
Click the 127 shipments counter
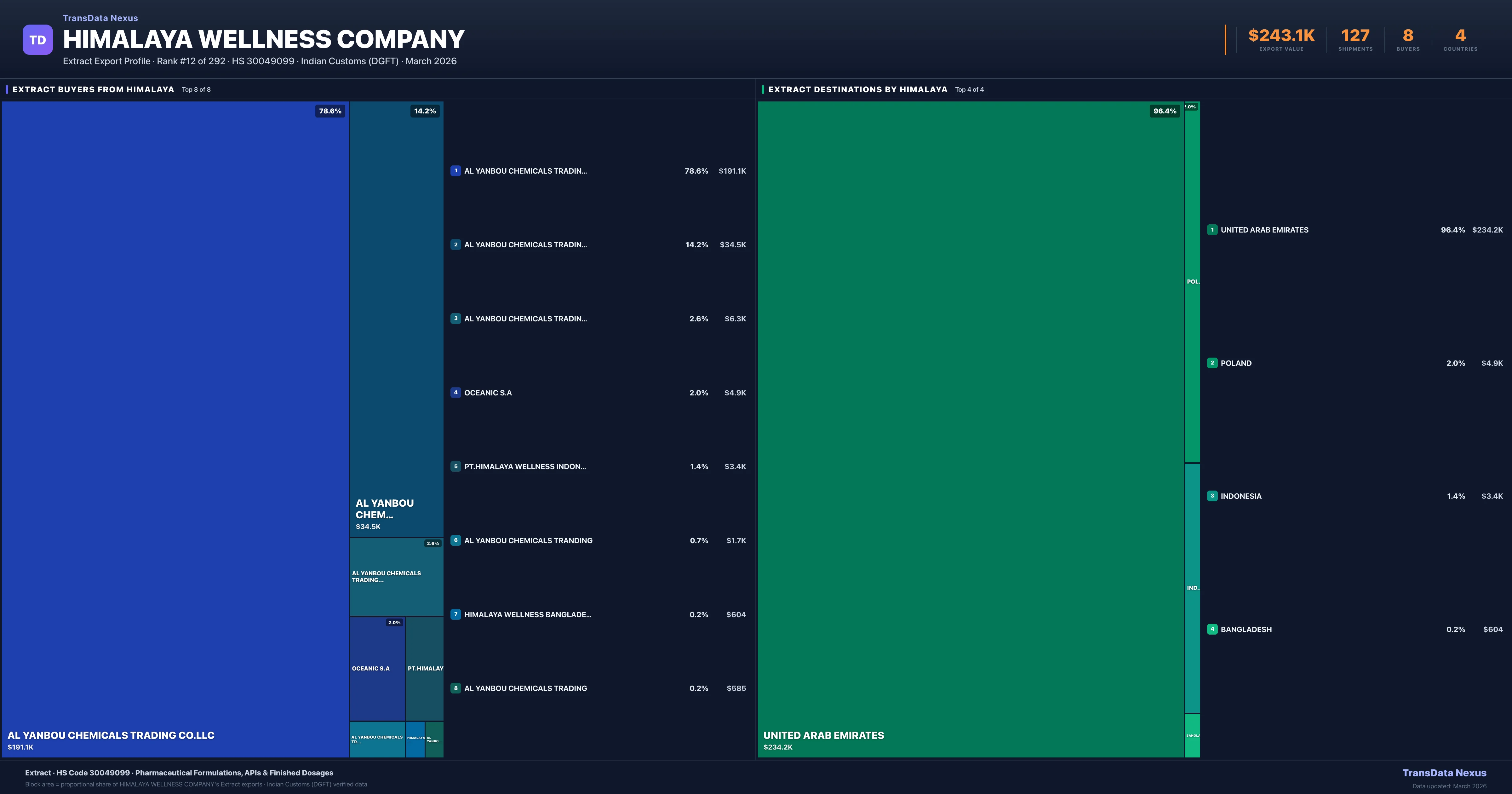point(1355,35)
